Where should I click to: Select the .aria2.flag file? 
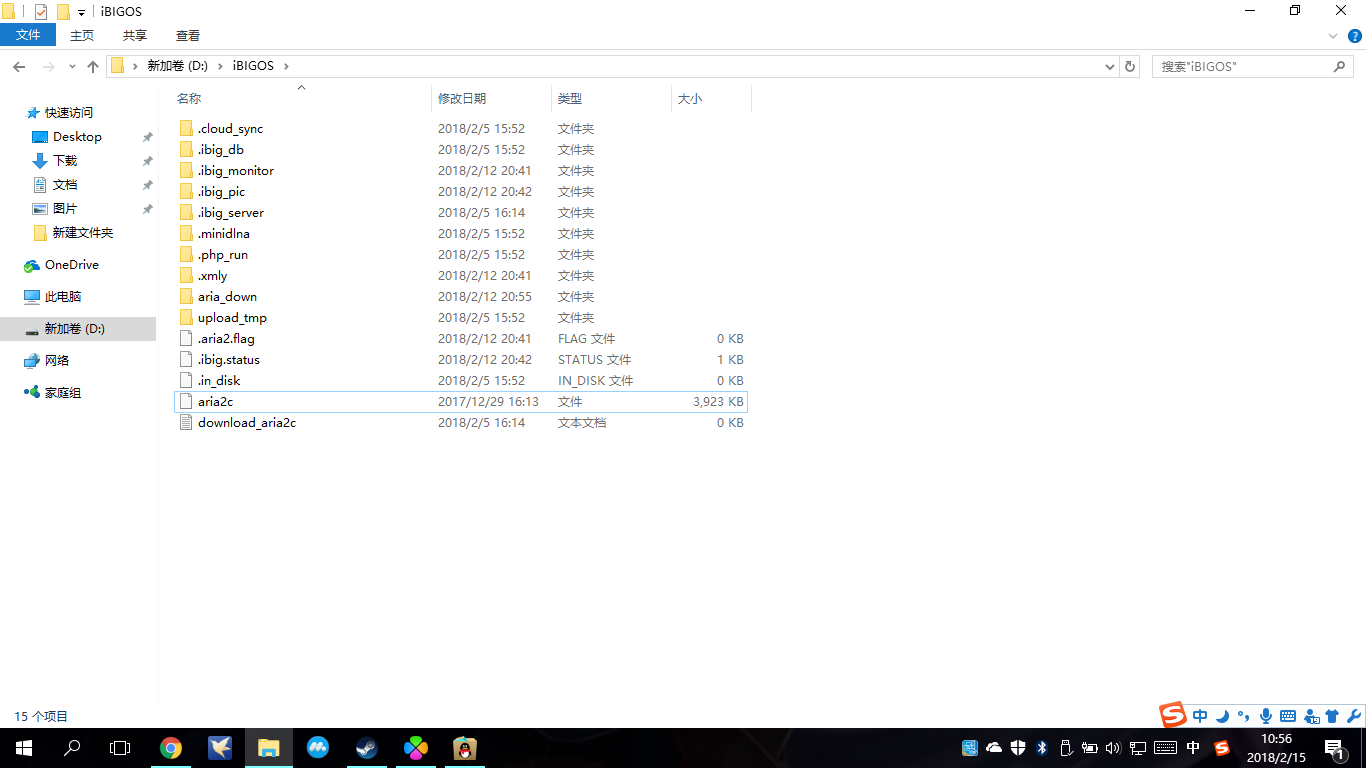[x=226, y=339]
